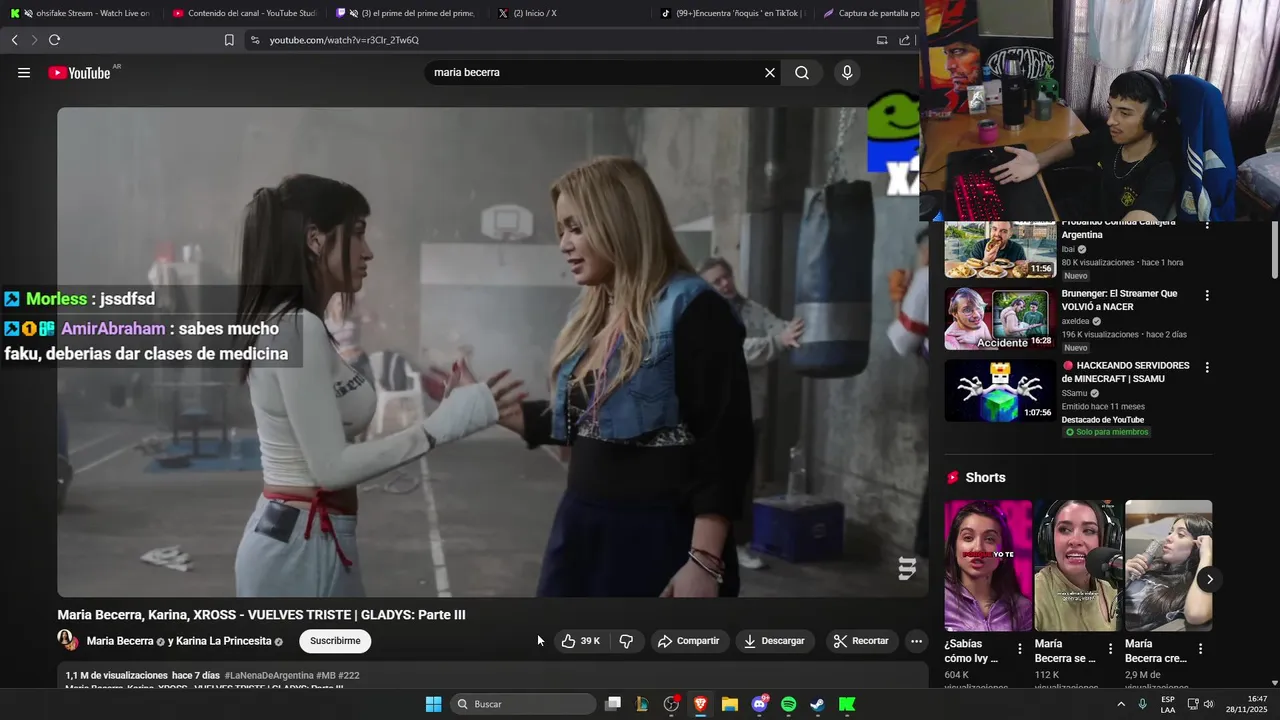This screenshot has width=1280, height=720.
Task: Download the video via Descargar
Action: coord(774,641)
